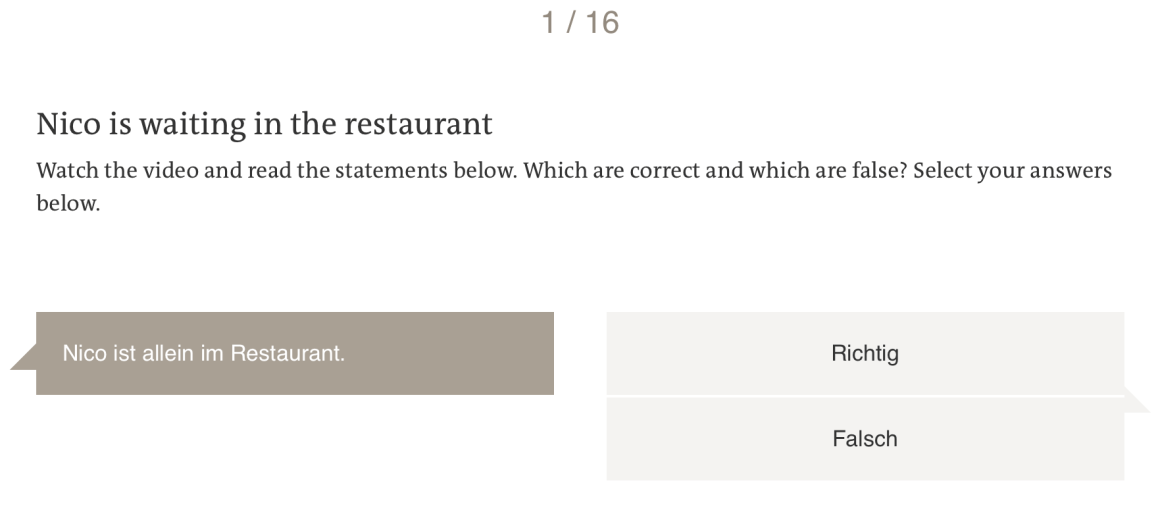
Task: Click the 1 / 16 progress counter
Action: pos(580,23)
